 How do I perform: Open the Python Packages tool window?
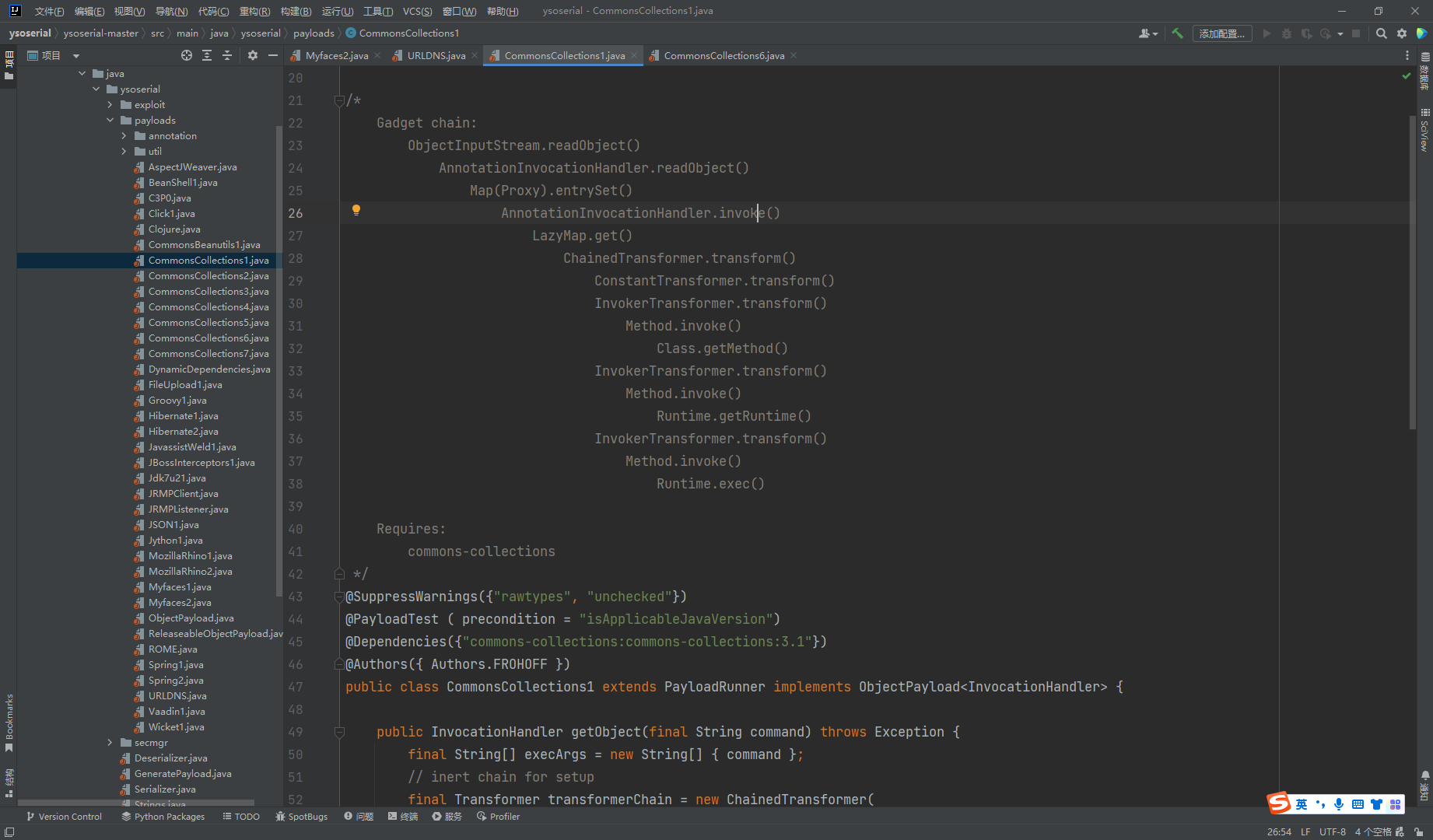tap(163, 817)
